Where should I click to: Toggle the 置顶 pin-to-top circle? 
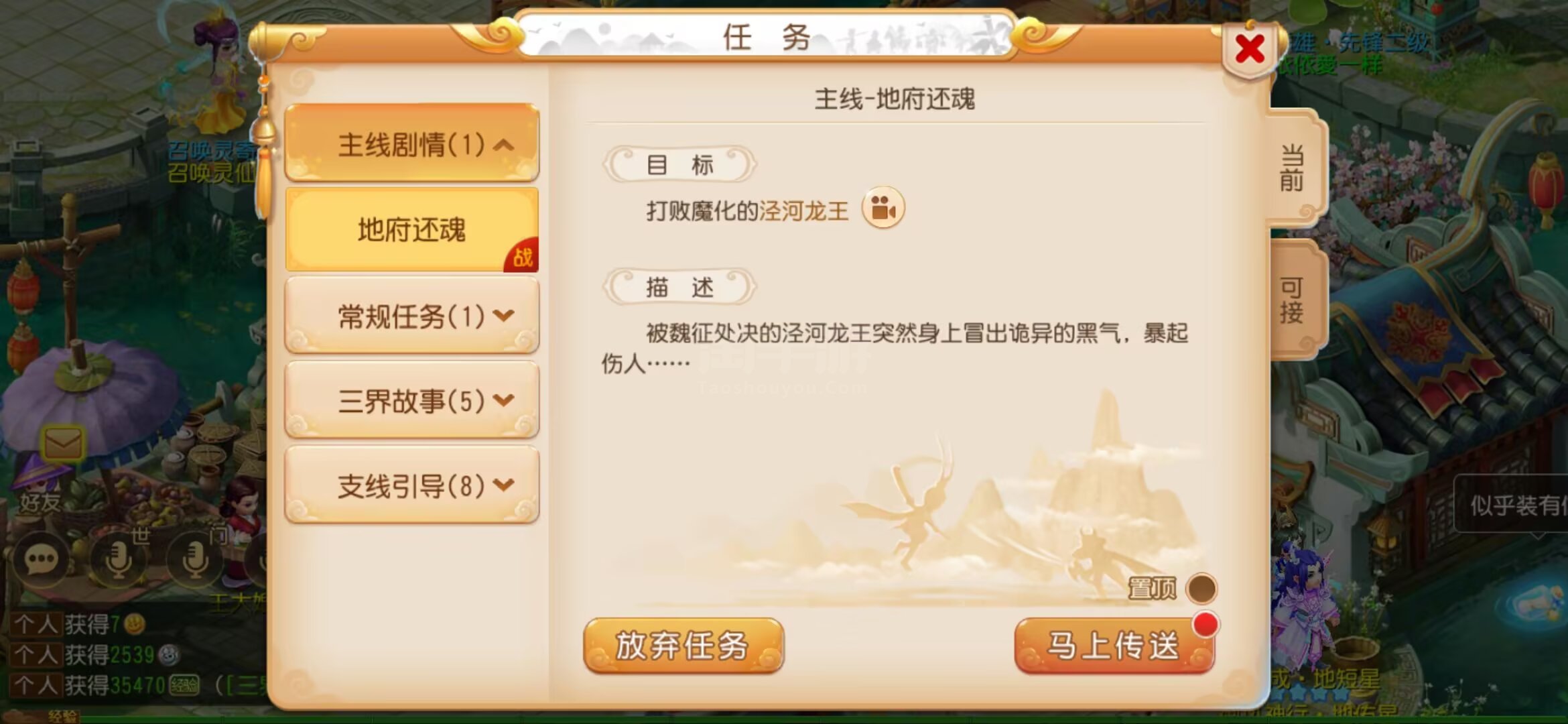1201,589
